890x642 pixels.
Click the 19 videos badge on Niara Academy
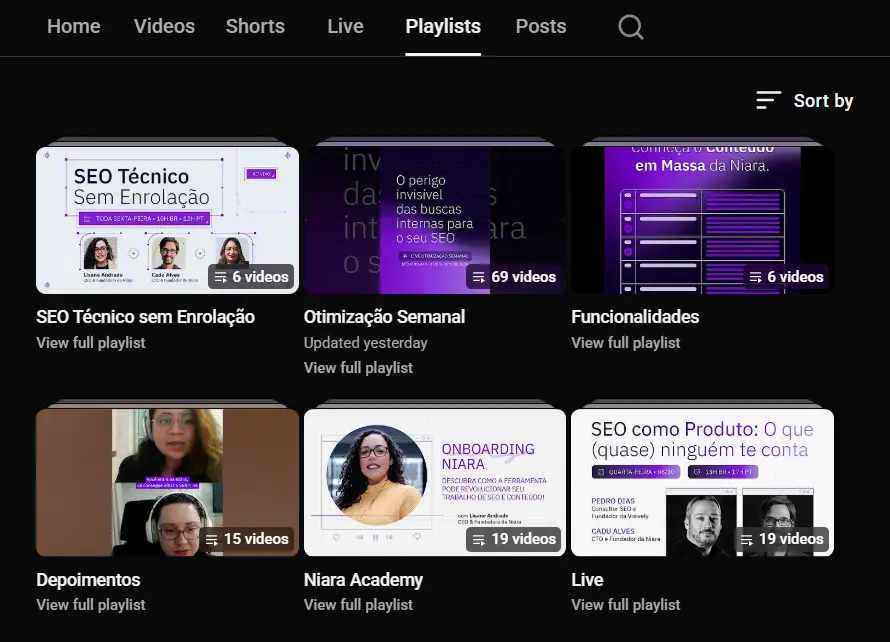(514, 539)
